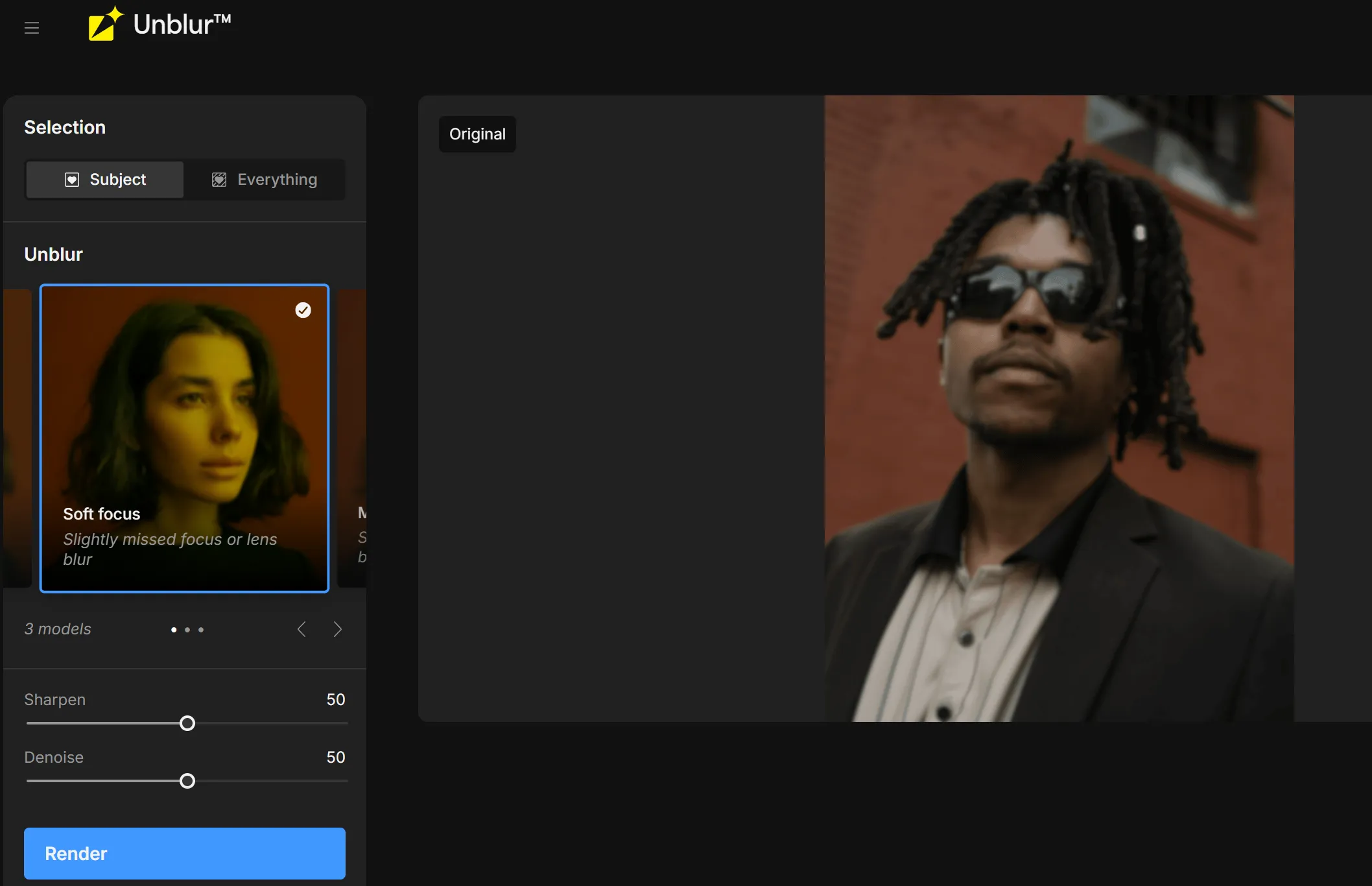Click the Denoise slider handle

187,781
